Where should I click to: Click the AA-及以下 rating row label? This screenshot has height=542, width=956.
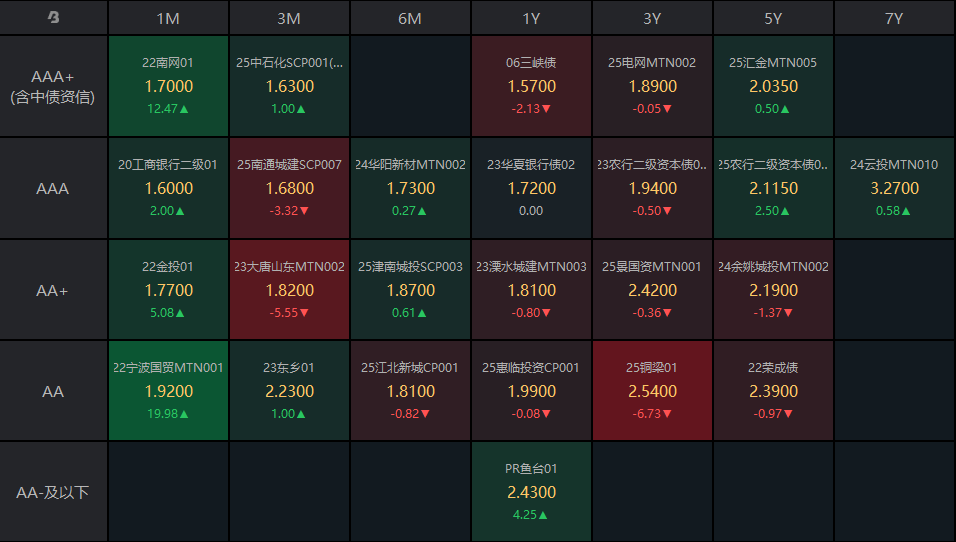[53, 492]
